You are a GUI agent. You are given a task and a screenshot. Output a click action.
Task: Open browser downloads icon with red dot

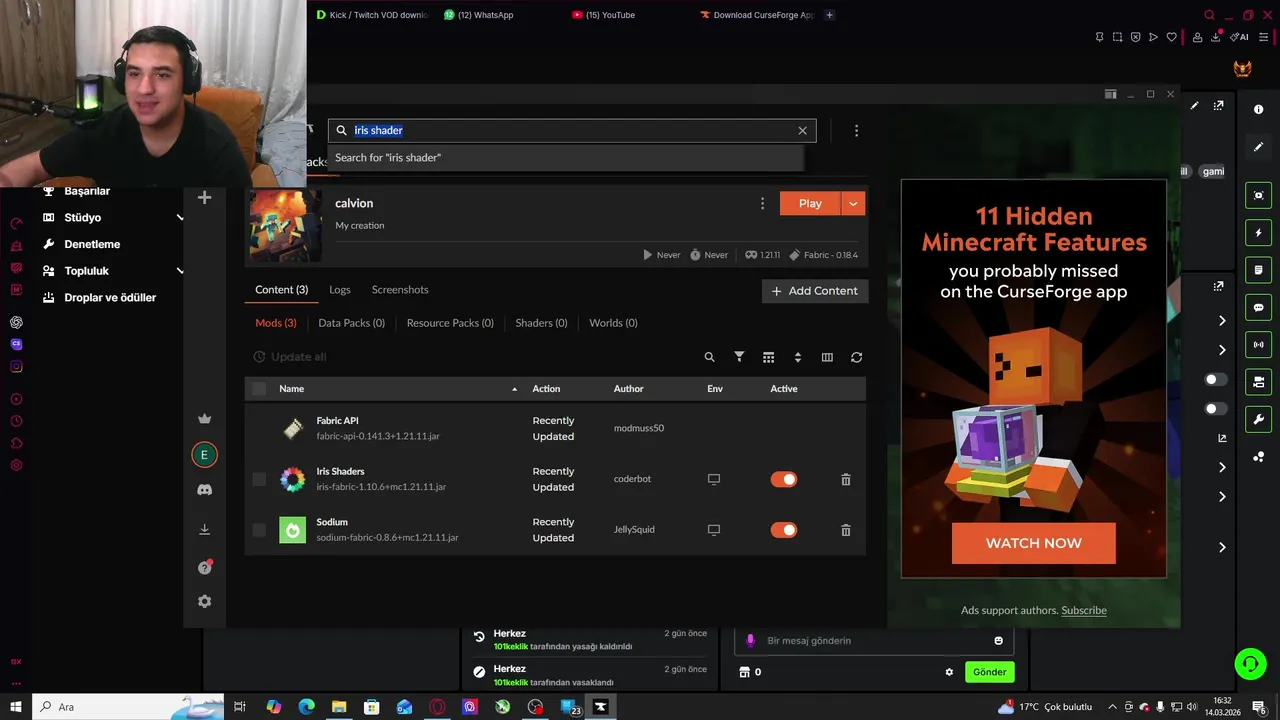(1216, 37)
